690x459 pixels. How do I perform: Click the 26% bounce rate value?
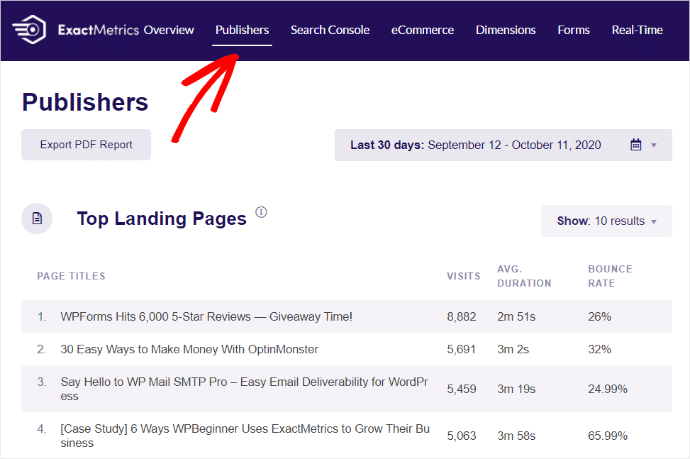[599, 317]
